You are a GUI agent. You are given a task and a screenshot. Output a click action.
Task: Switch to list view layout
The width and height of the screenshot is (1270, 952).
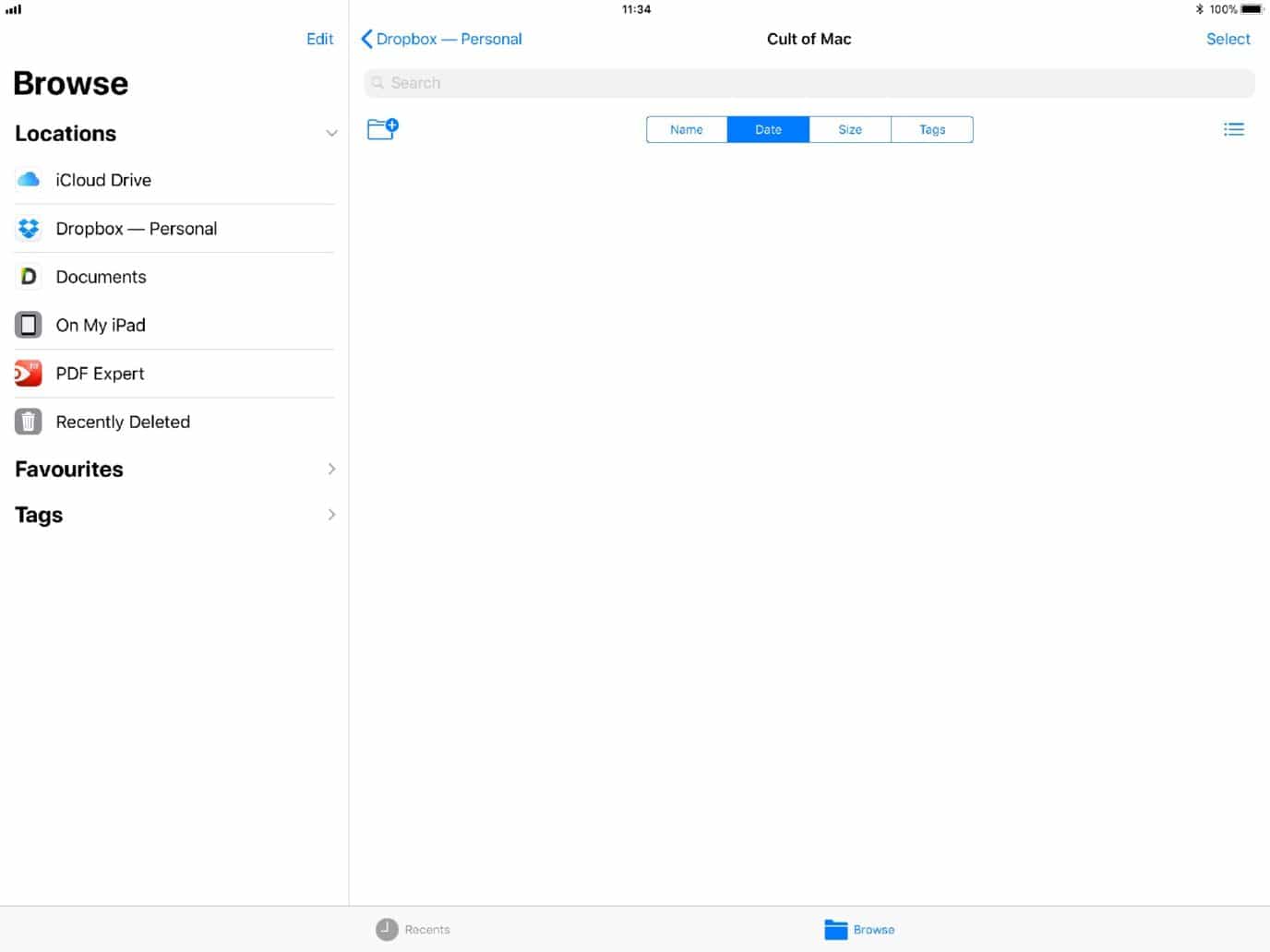click(1234, 129)
